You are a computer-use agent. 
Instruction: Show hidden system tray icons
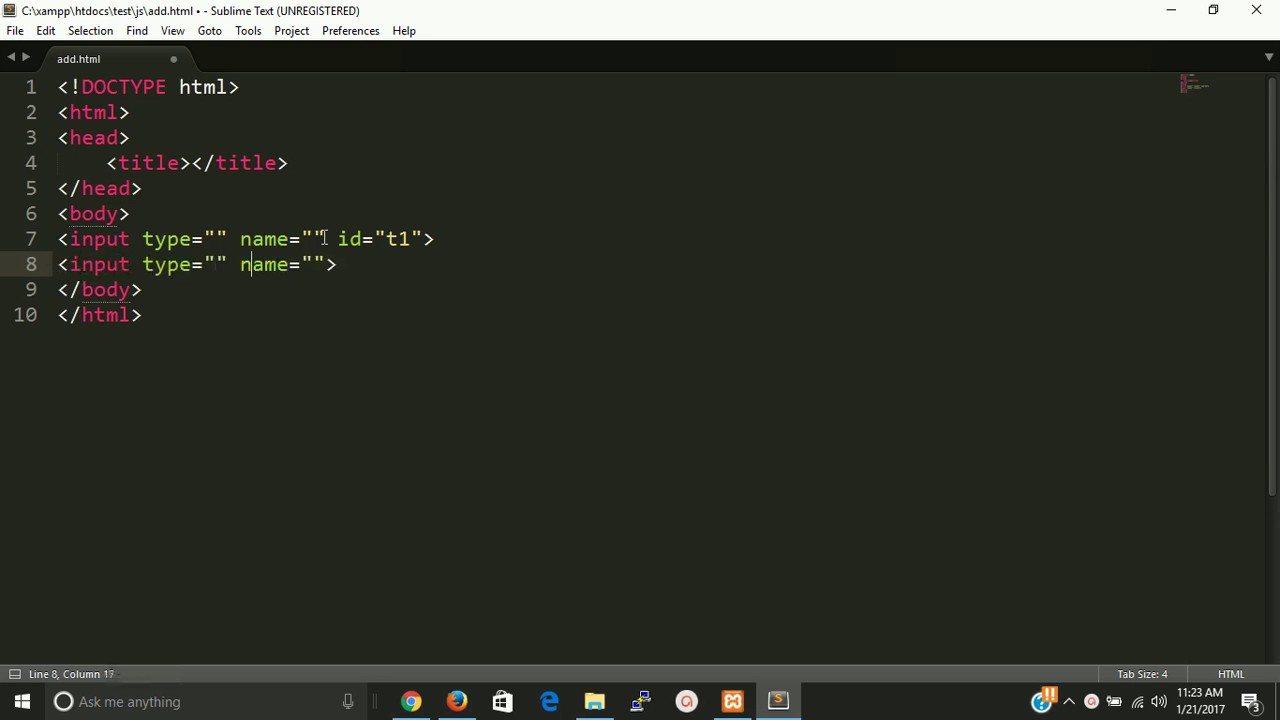[x=1069, y=702]
